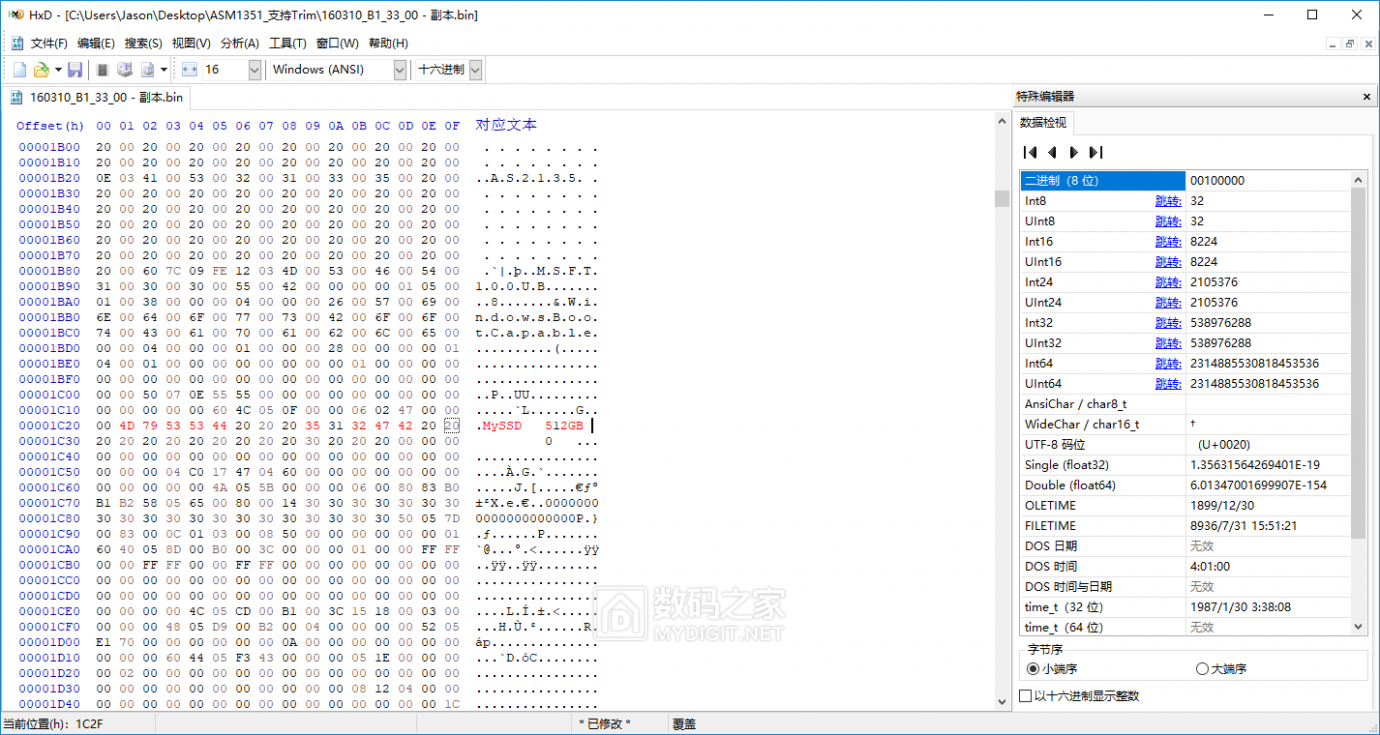Open the 分析(A) menu
Viewport: 1380px width, 735px height.
239,43
